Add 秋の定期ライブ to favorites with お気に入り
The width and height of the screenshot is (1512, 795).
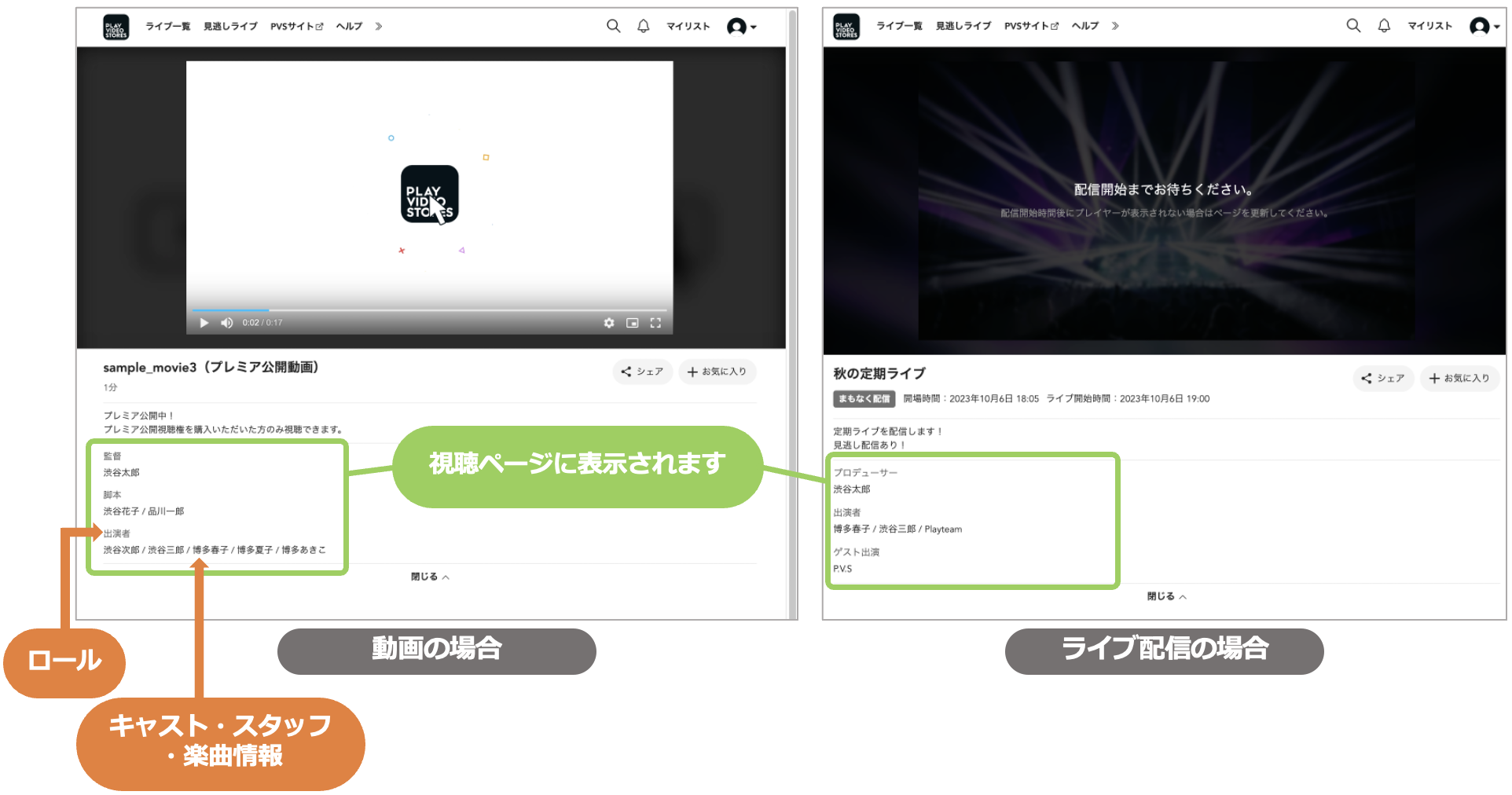click(1459, 378)
